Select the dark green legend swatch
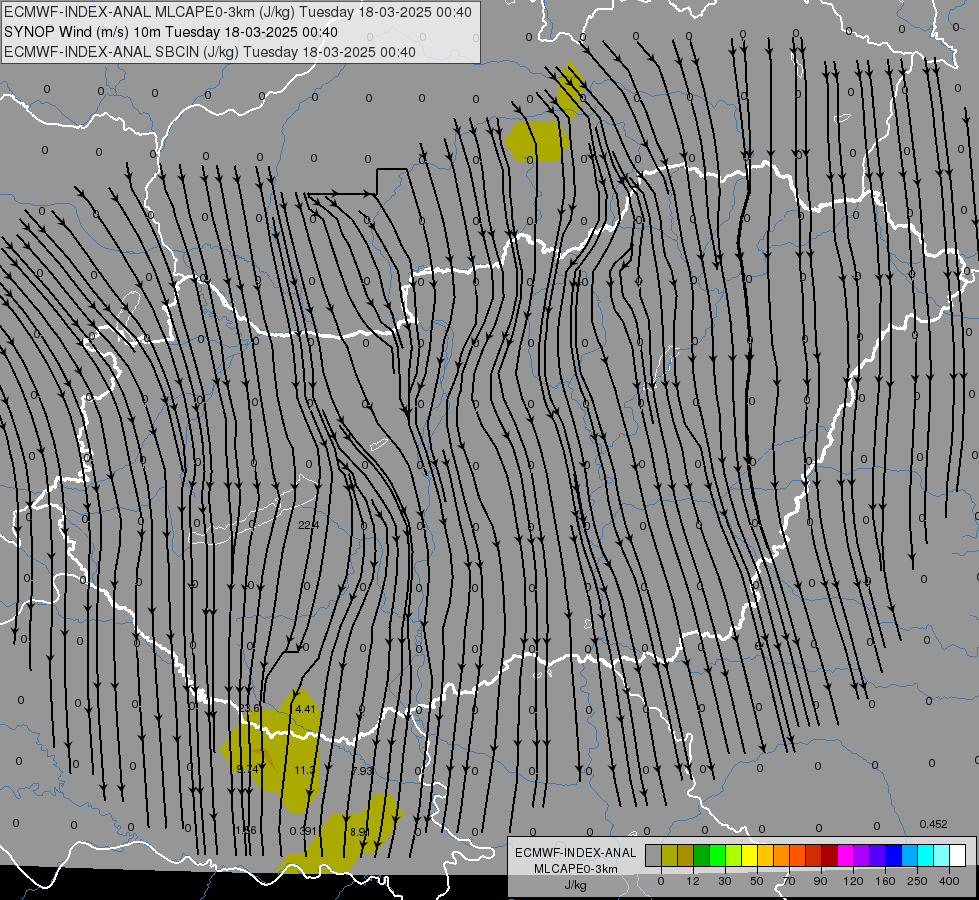The height and width of the screenshot is (900, 979). click(x=702, y=855)
